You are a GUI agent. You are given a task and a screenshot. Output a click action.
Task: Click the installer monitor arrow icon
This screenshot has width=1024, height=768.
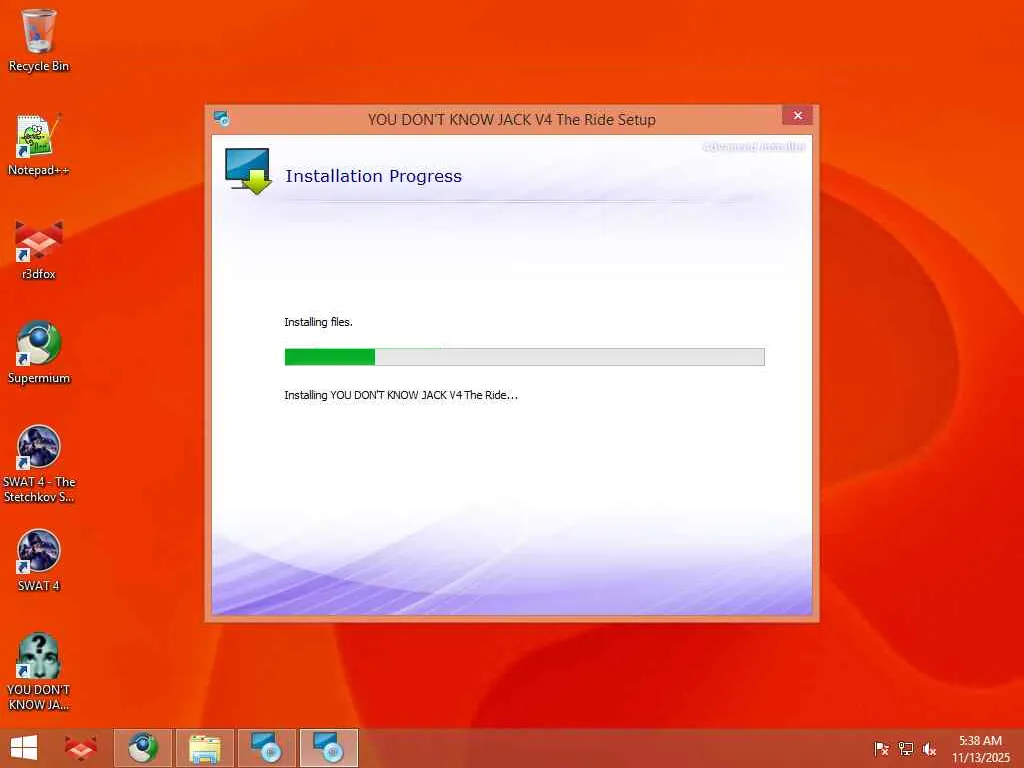[248, 171]
